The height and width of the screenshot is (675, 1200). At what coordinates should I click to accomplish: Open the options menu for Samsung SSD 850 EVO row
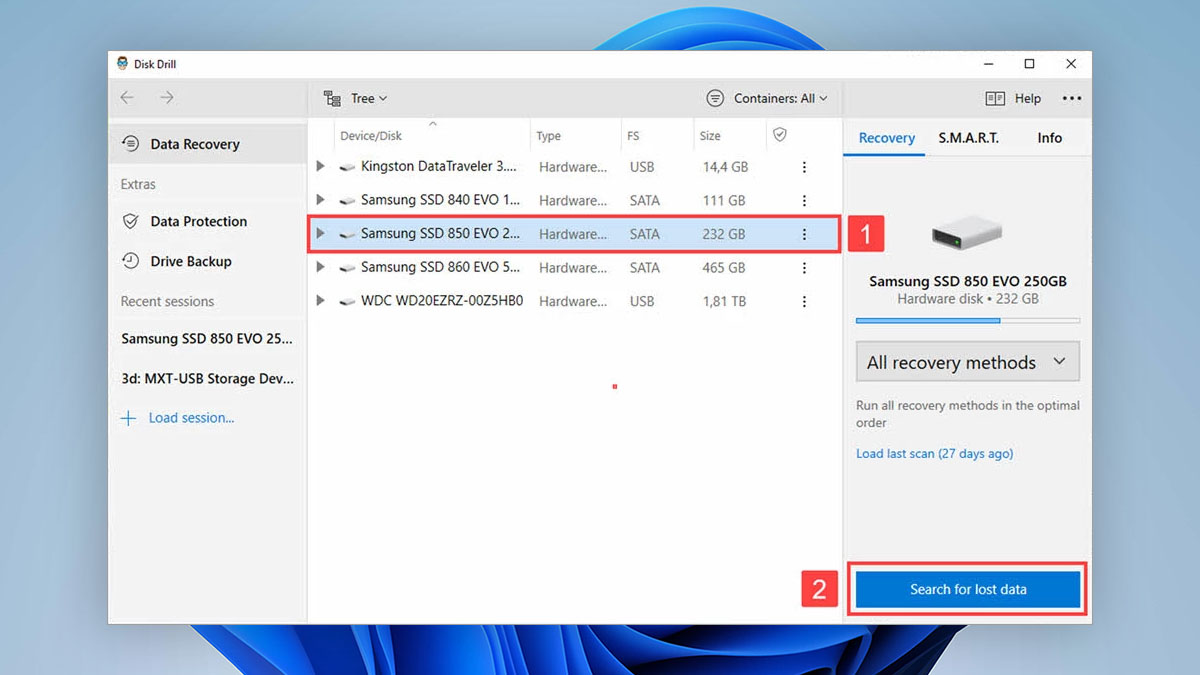click(804, 234)
